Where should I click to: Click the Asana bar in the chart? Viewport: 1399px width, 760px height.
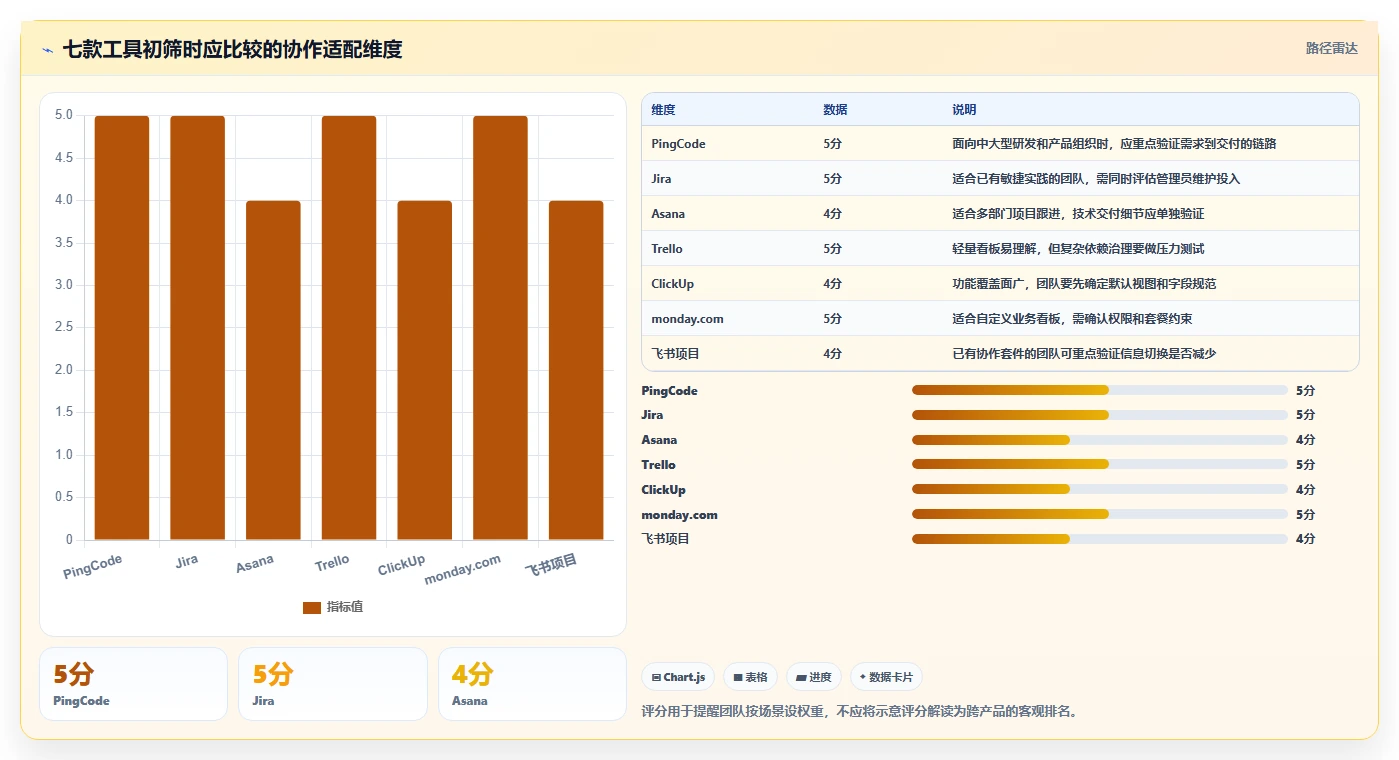(273, 370)
